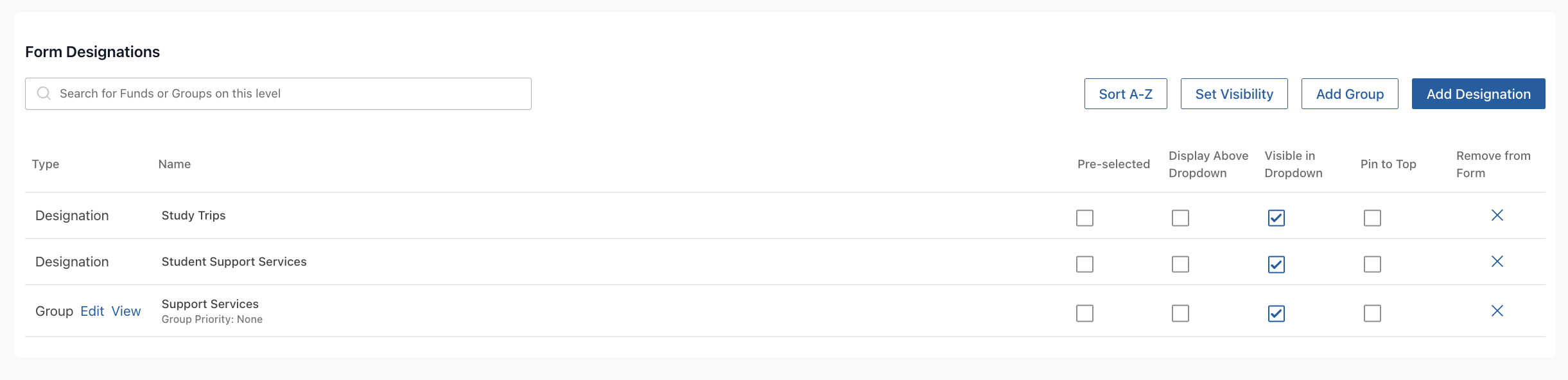Remove Study Trips from the form
Screen dimensions: 1568x380
tap(1497, 215)
